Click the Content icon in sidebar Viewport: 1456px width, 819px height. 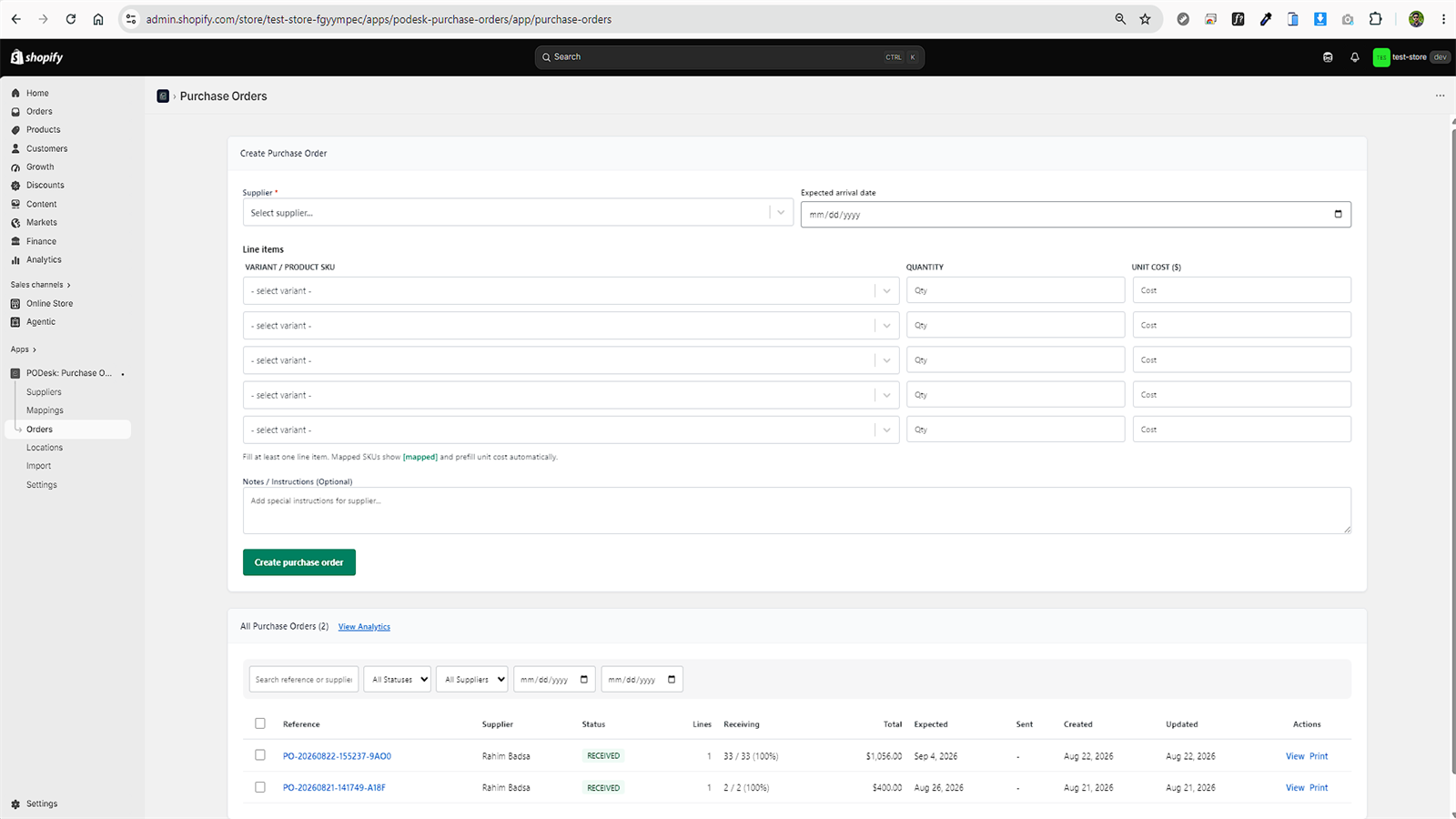coord(15,204)
